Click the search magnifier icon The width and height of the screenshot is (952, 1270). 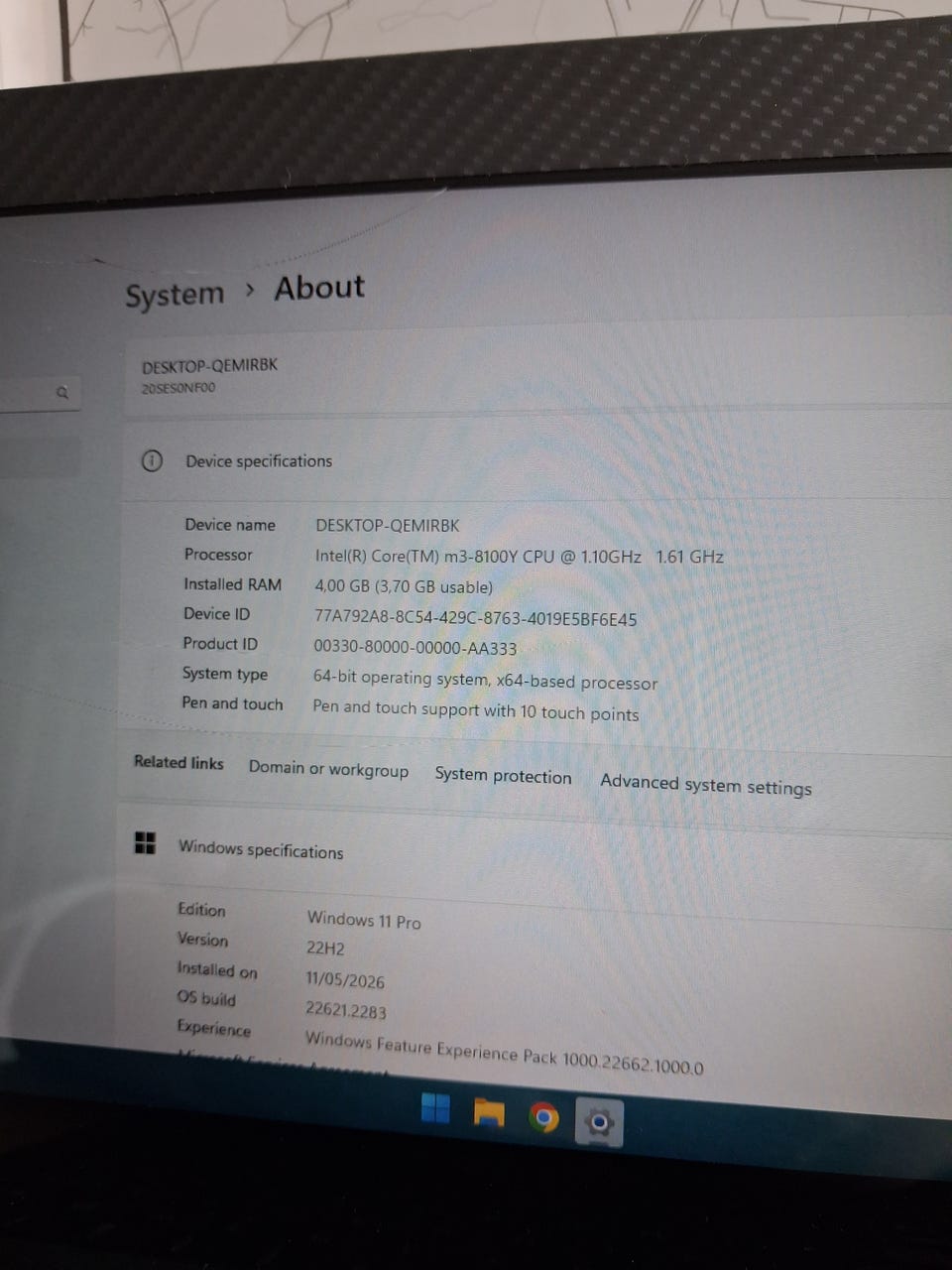pos(62,393)
